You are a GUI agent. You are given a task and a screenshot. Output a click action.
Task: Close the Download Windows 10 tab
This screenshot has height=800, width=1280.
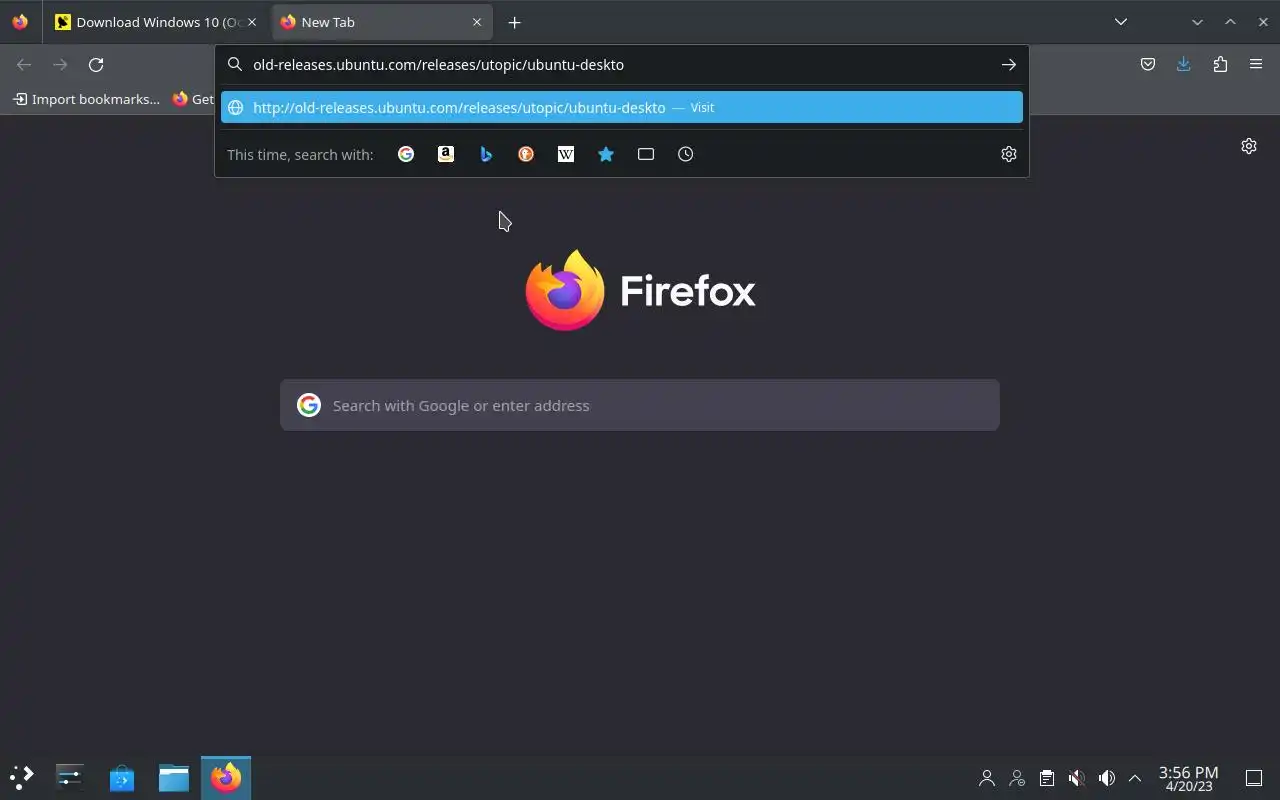252,22
